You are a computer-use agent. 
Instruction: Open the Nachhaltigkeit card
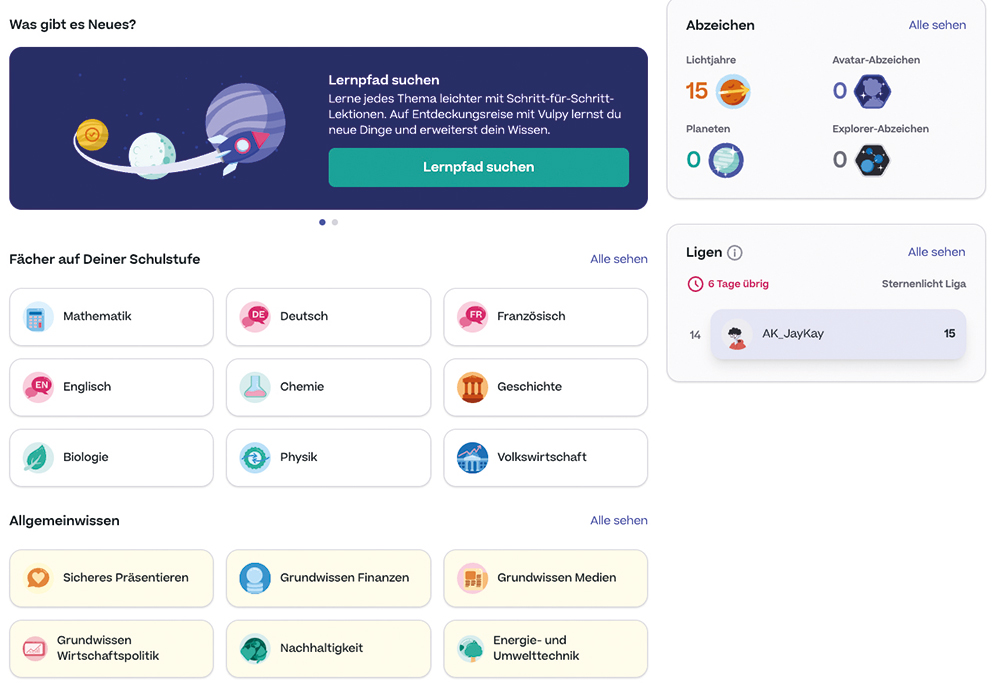pyautogui.click(x=328, y=649)
